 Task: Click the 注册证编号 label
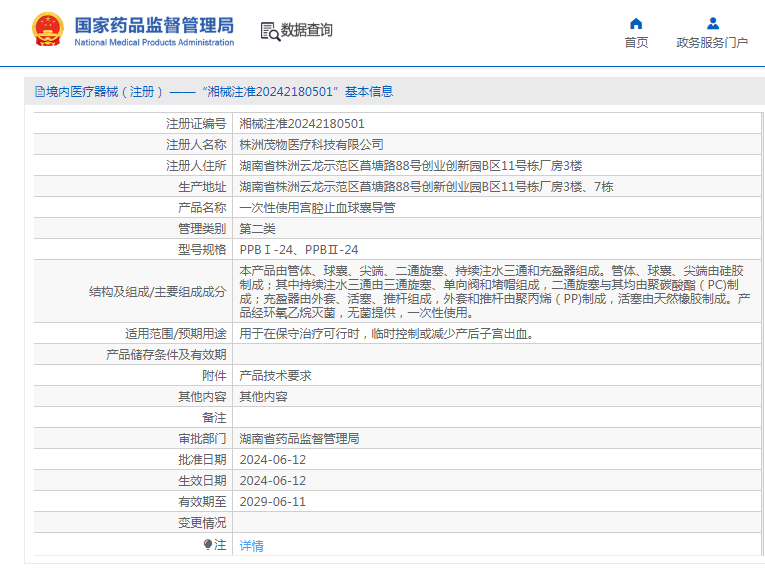point(196,124)
